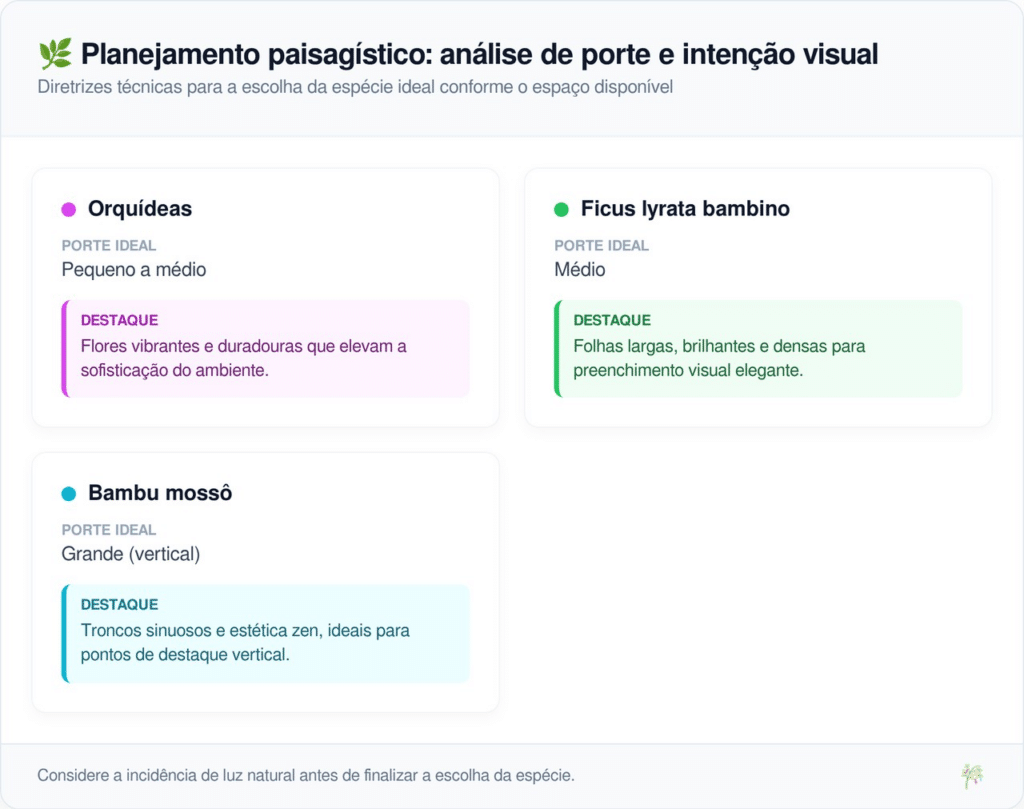The image size is (1024, 809).
Task: Click the green dot beside Ficus lyrata bambino
Action: click(561, 210)
